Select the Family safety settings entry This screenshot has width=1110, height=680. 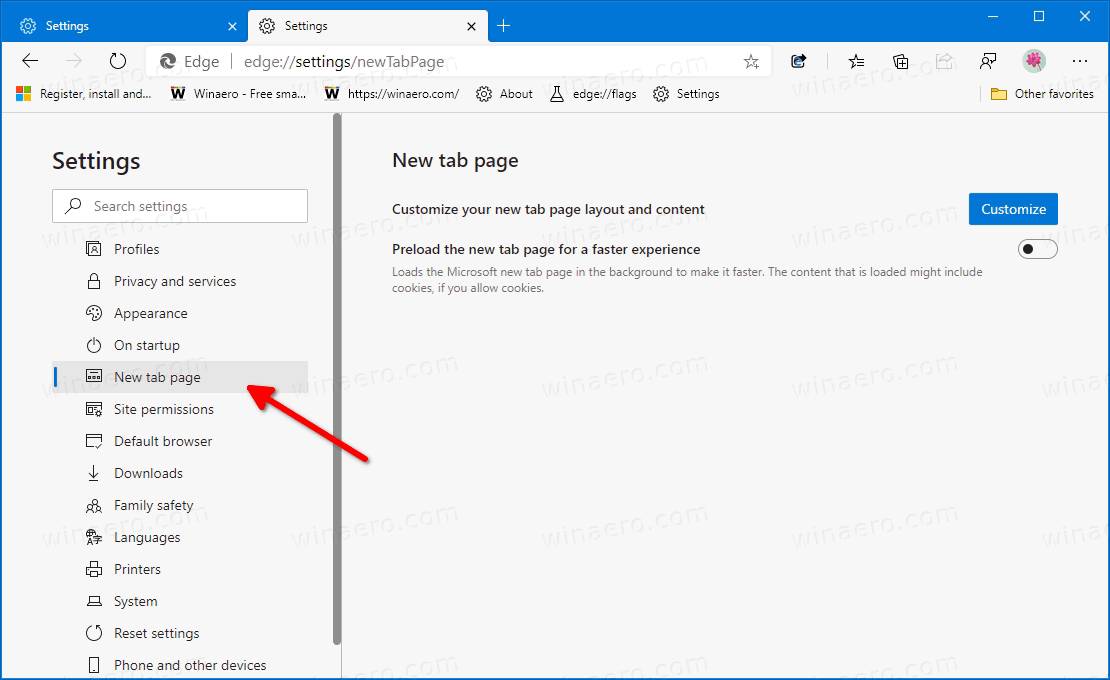(155, 505)
